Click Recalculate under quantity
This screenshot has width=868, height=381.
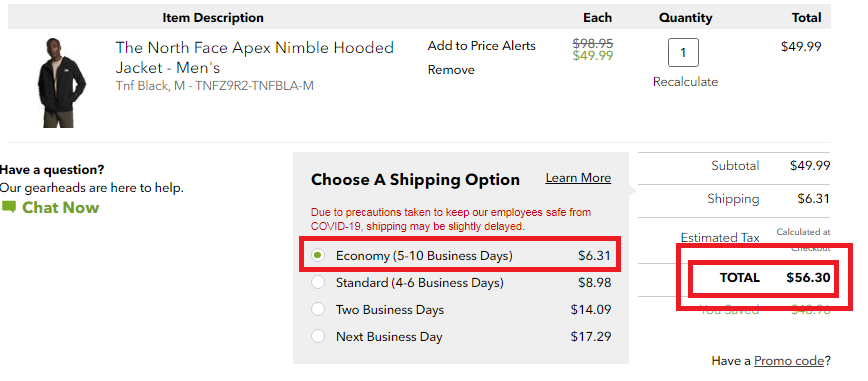pos(685,82)
